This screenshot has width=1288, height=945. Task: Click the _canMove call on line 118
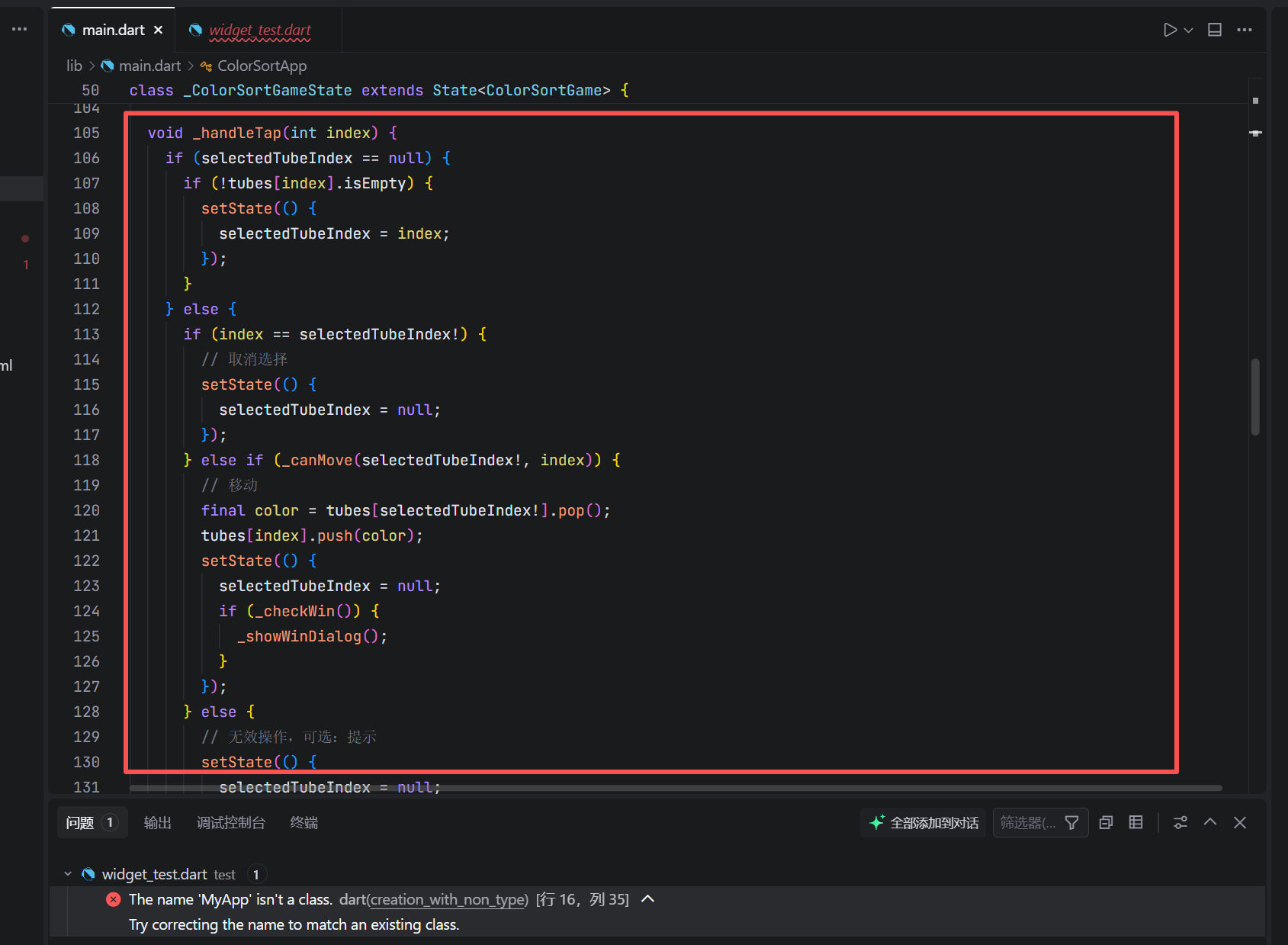coord(316,460)
